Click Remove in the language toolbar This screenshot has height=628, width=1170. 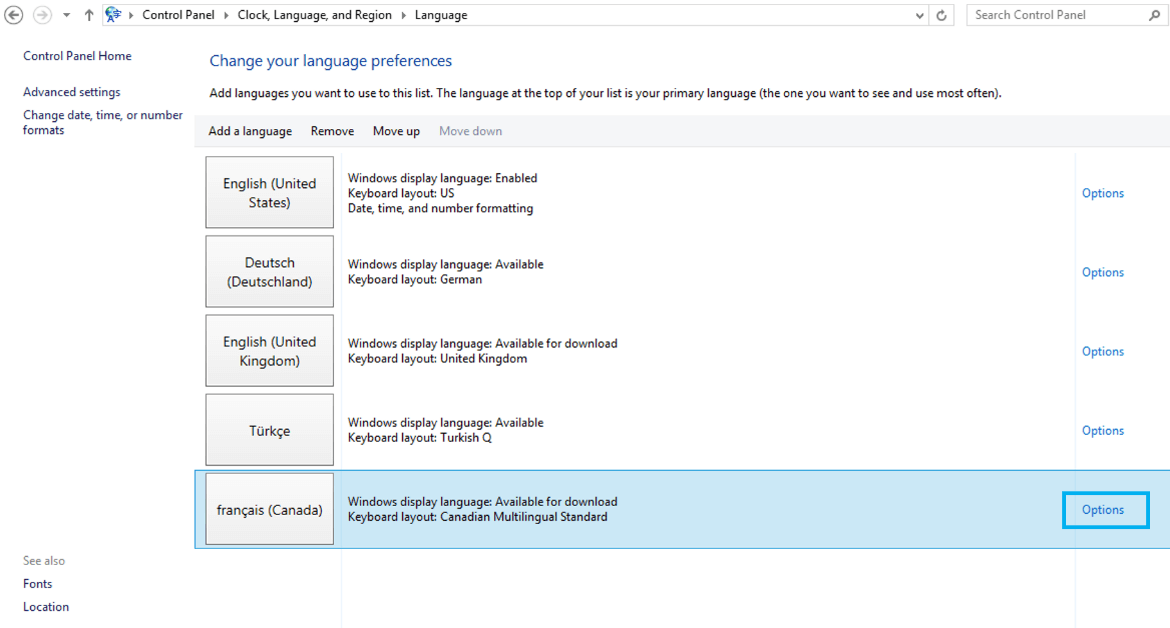click(332, 131)
